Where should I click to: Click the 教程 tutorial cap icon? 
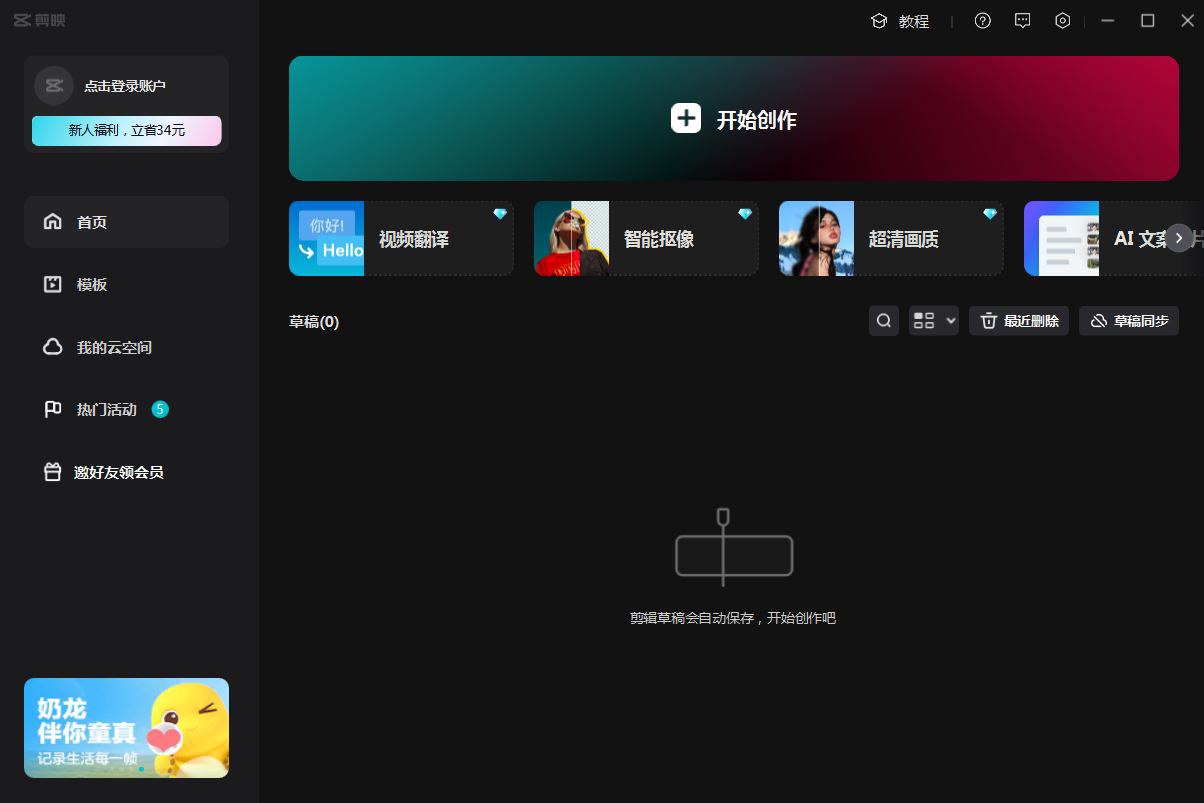click(878, 20)
